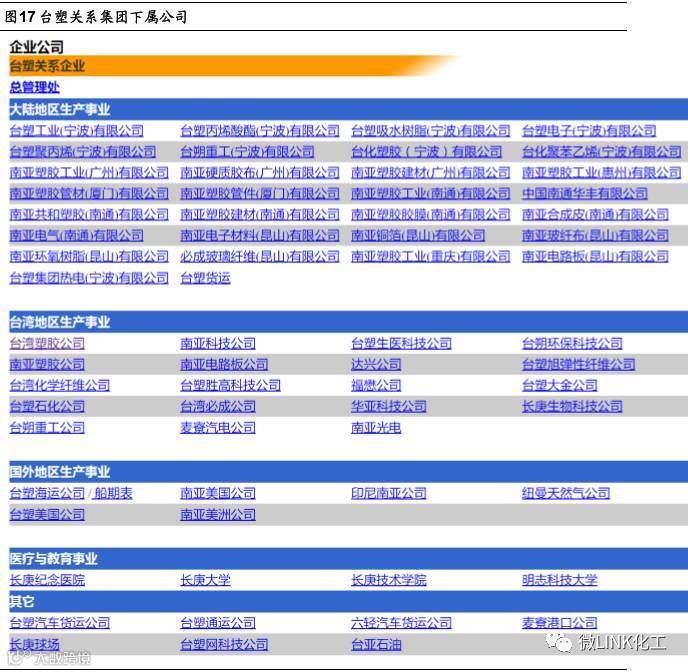Open 台塑吸水树脂(宁波)有限公司 link

430,131
